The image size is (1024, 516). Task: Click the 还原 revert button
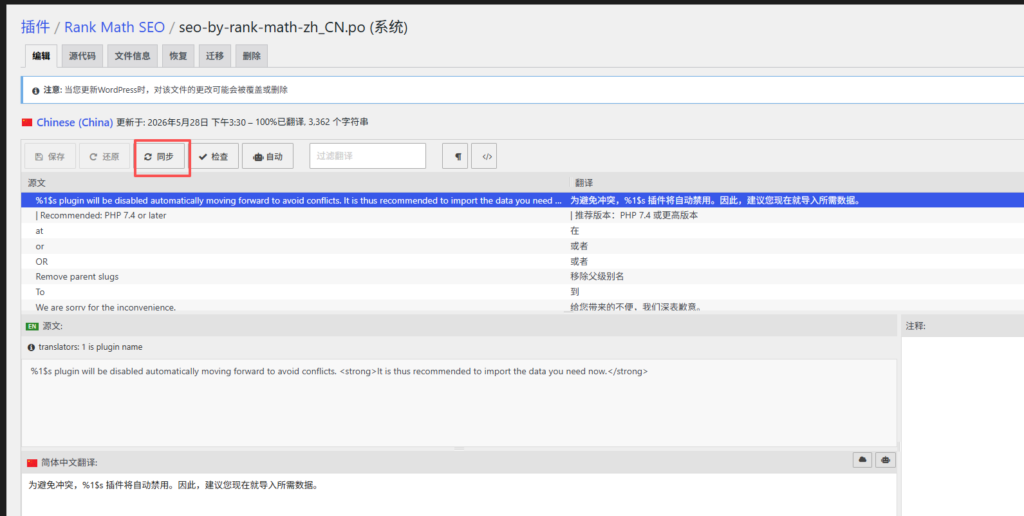(104, 156)
